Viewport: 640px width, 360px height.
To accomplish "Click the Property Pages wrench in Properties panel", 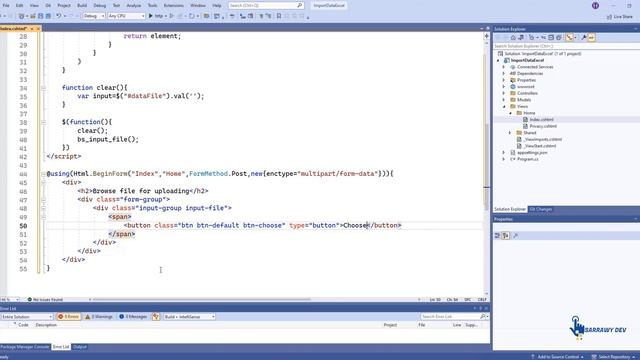I will (516, 236).
